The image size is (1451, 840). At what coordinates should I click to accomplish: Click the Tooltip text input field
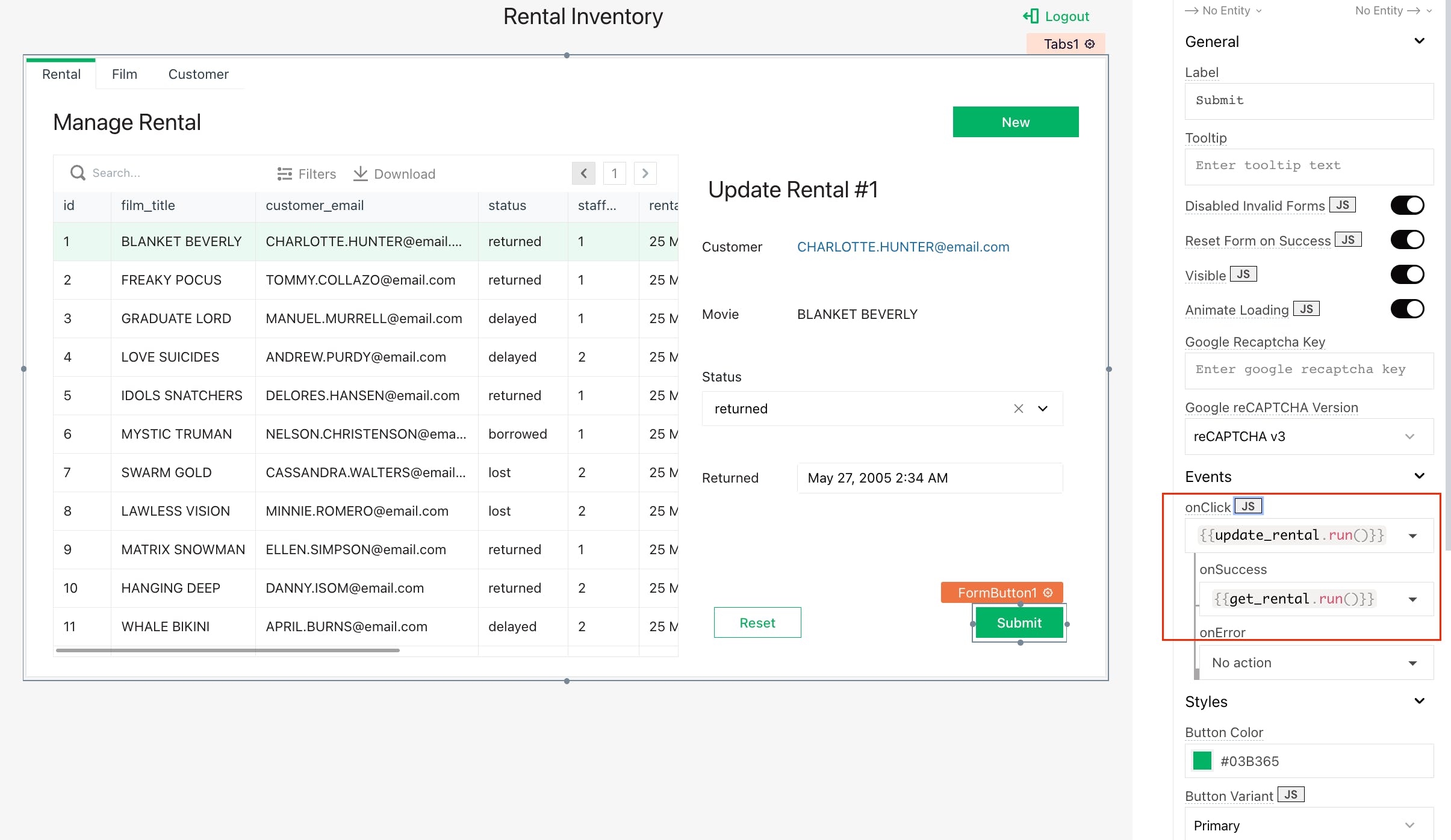click(1308, 166)
